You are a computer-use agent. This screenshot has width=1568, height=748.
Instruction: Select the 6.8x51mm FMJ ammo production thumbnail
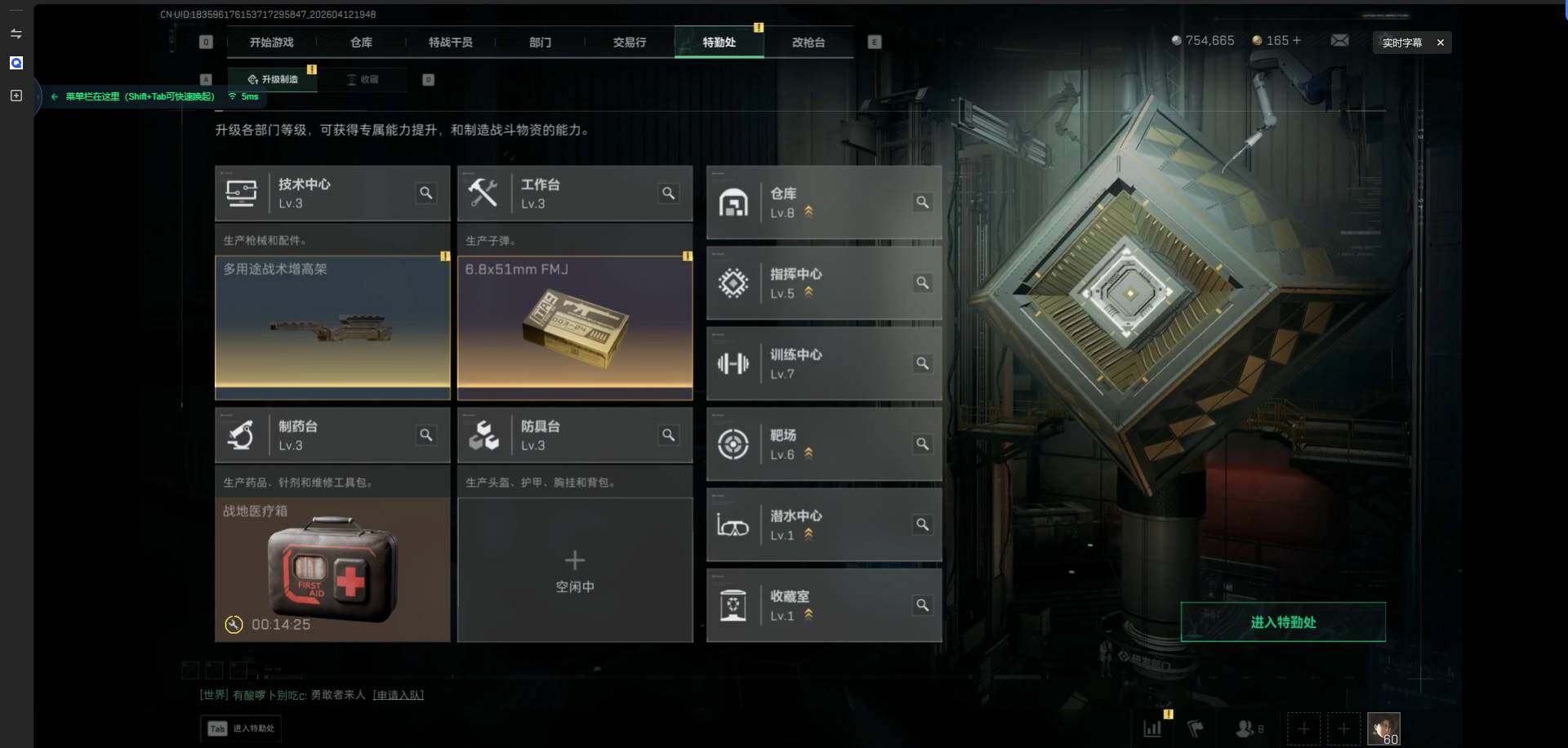(575, 328)
